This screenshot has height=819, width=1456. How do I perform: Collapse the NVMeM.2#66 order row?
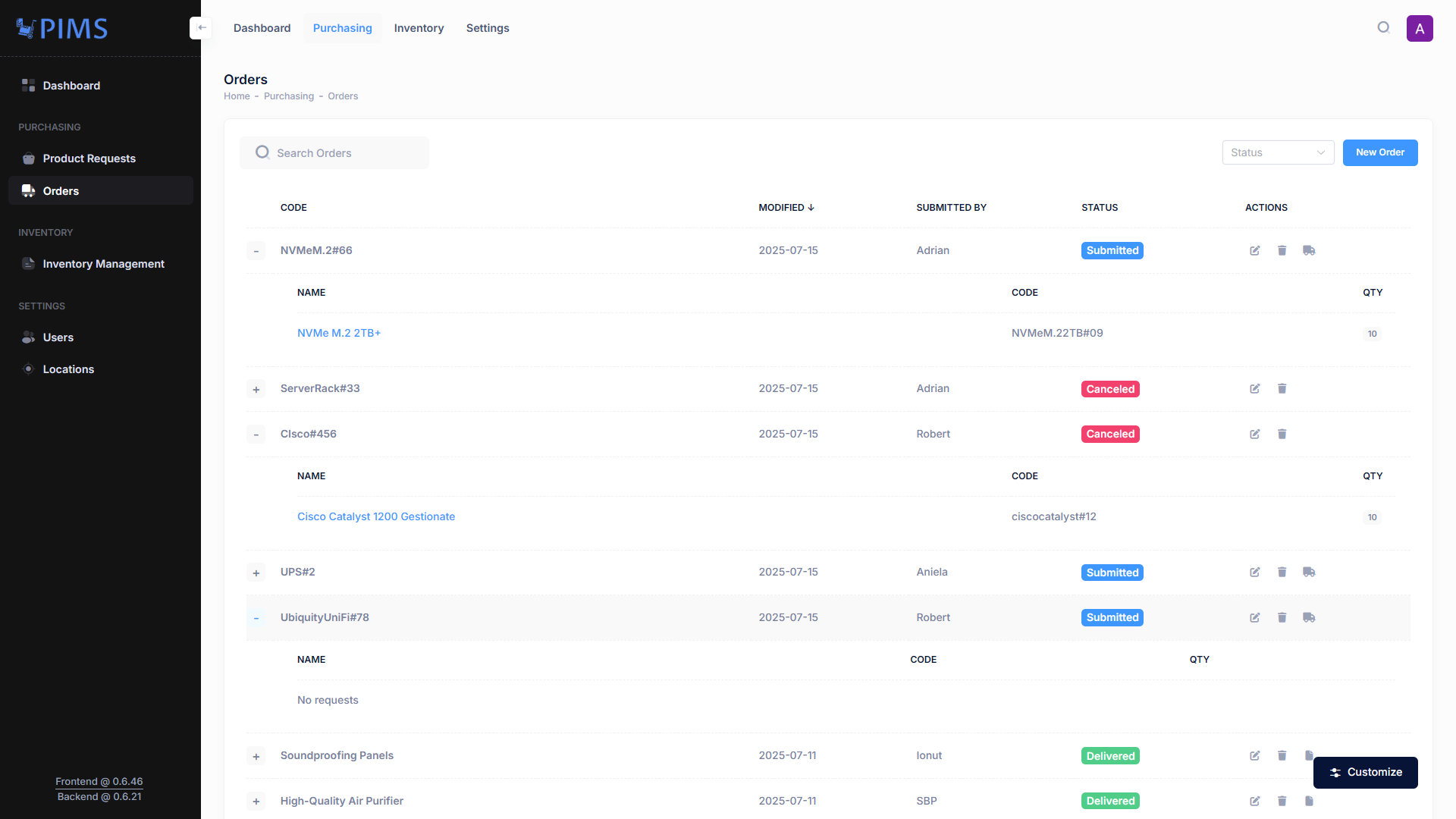pyautogui.click(x=256, y=251)
